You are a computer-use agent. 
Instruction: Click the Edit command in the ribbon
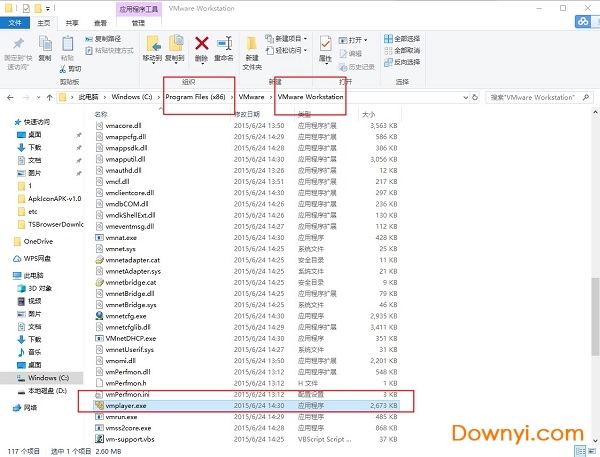pyautogui.click(x=351, y=54)
